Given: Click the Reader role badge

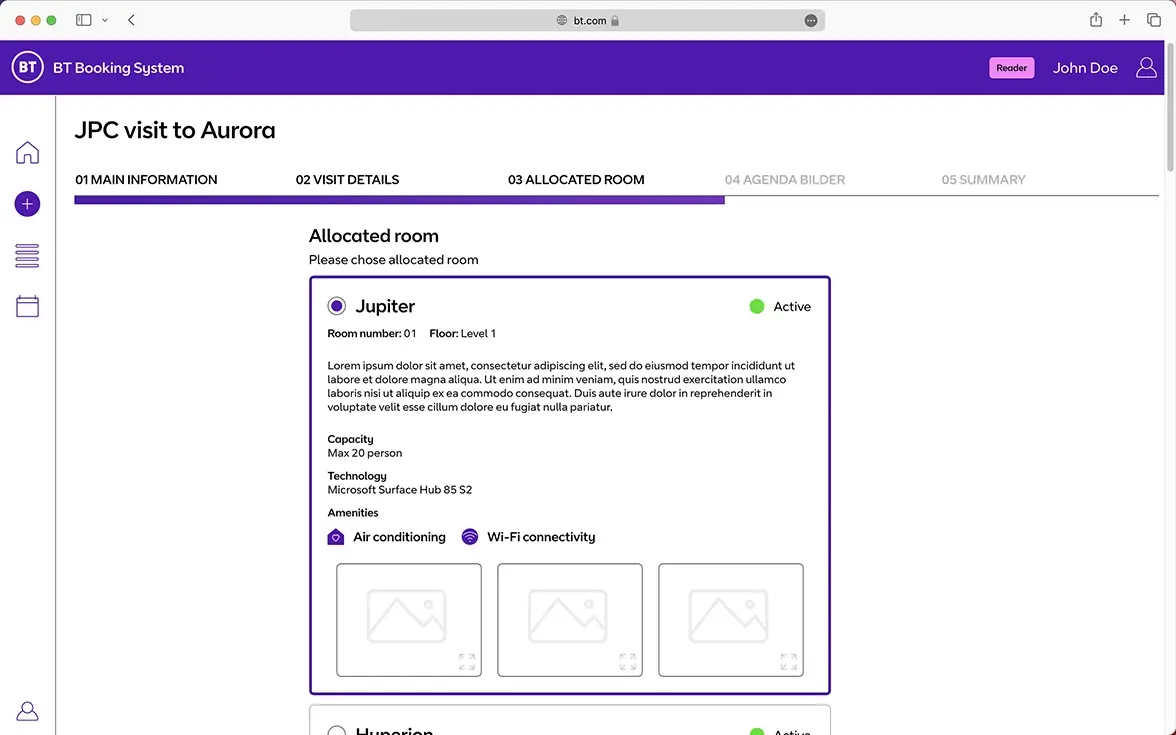Looking at the screenshot, I should click(1011, 68).
